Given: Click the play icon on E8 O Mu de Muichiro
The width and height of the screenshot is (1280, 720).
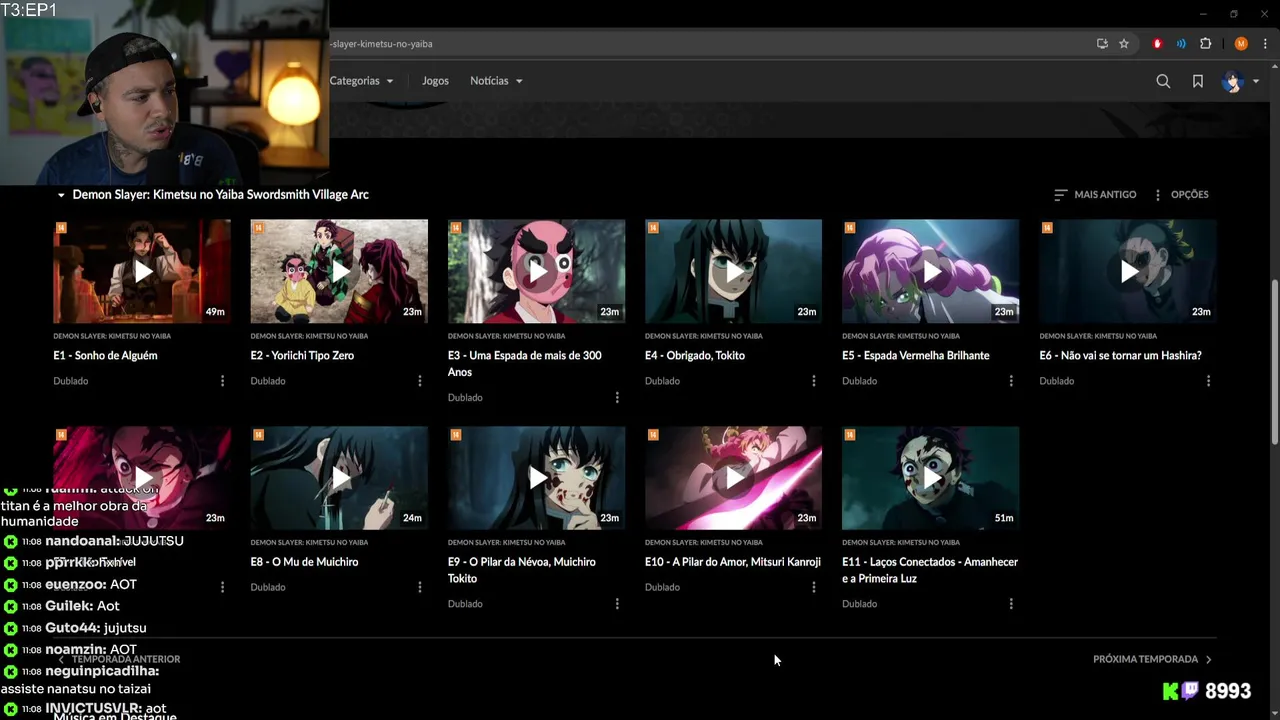Looking at the screenshot, I should [x=341, y=478].
